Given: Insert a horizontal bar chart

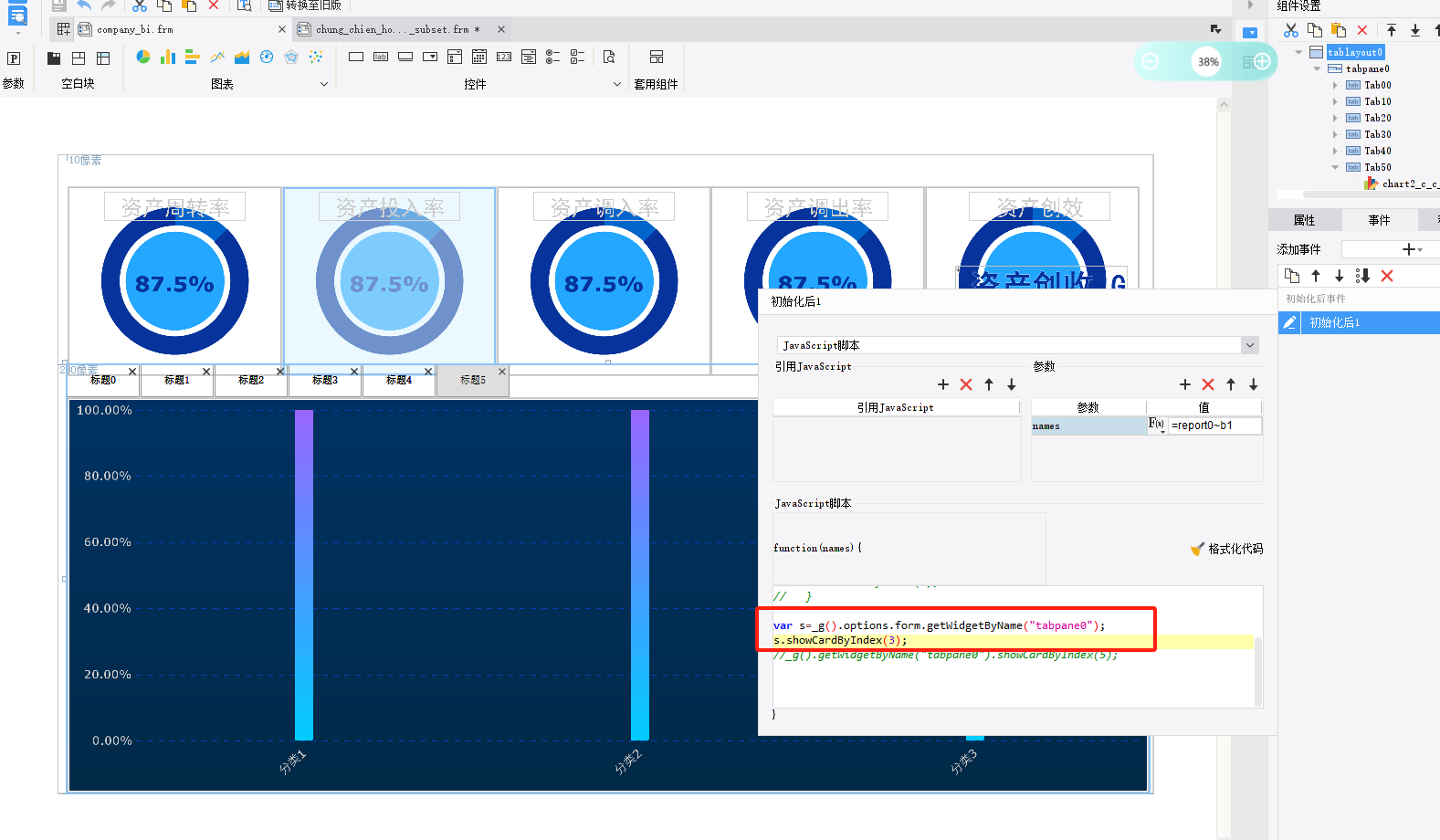Looking at the screenshot, I should click(x=193, y=57).
